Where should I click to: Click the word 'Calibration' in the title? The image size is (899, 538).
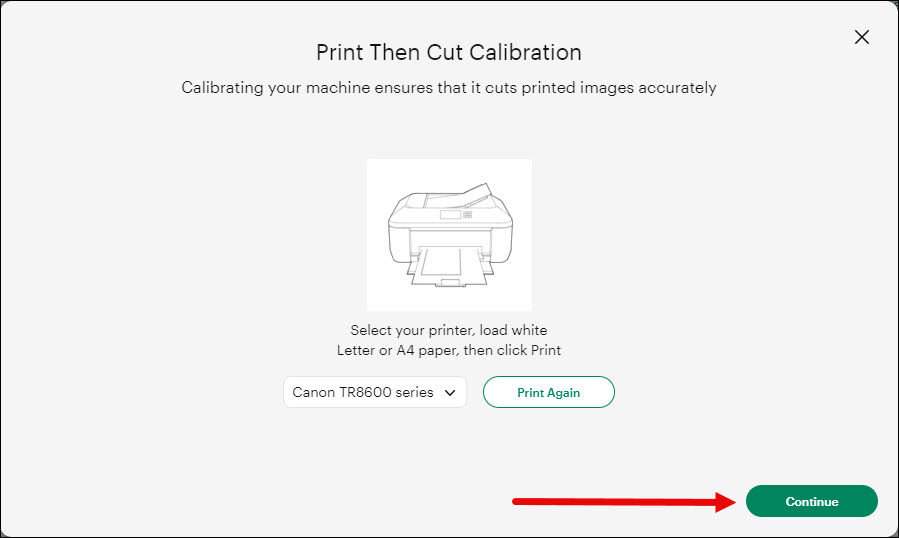tap(530, 52)
